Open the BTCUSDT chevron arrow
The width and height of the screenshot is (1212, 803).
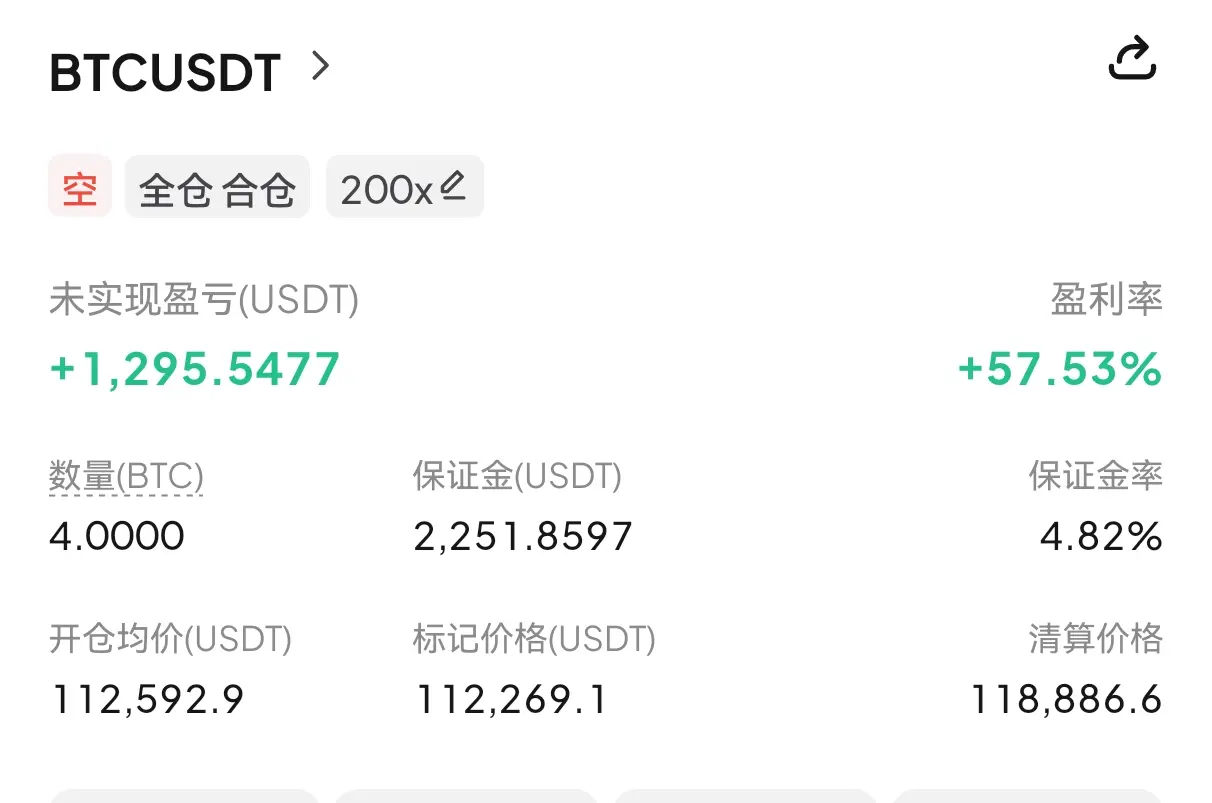(x=320, y=66)
